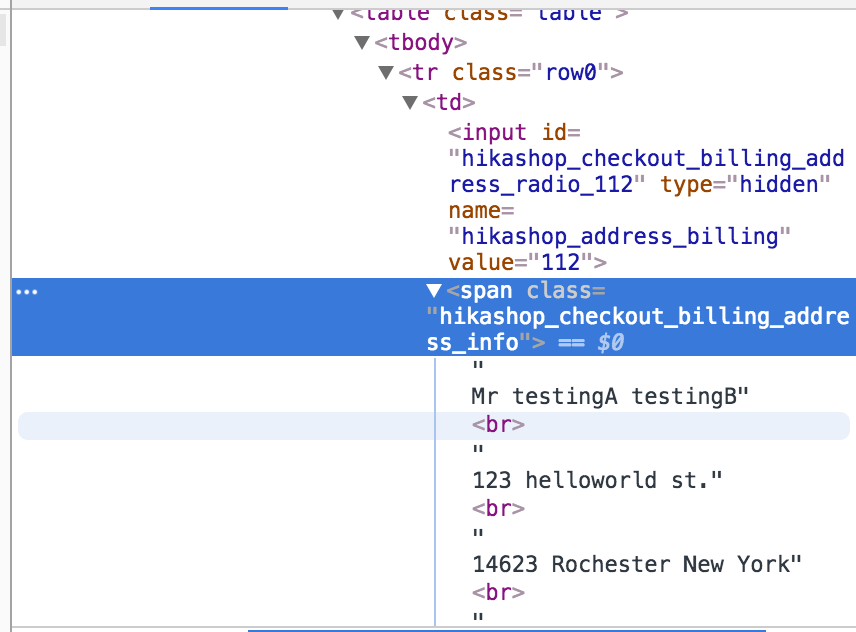Select the br tag after helloworld st.
Viewport: 856px width, 632px height.
coord(498,509)
